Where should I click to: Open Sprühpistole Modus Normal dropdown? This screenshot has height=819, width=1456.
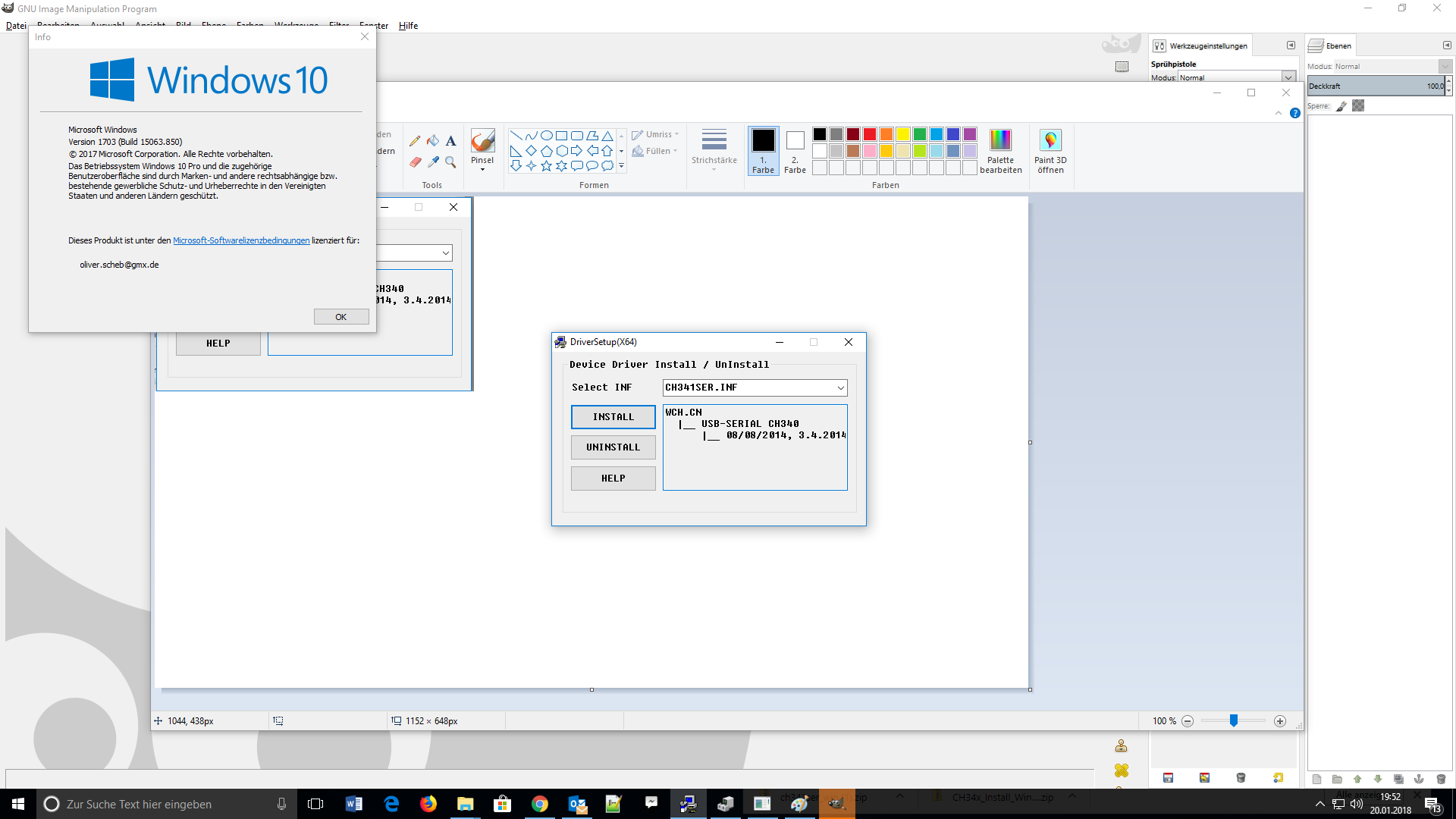1236,77
